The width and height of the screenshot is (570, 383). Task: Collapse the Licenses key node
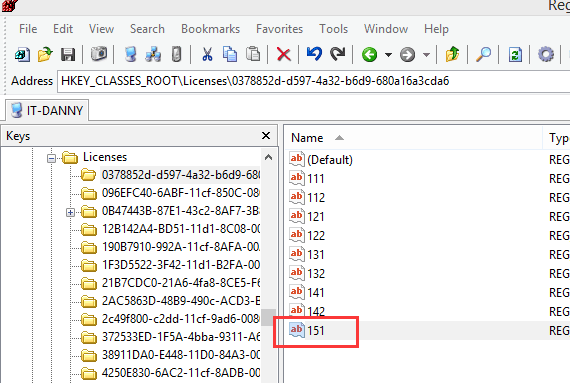(51, 158)
